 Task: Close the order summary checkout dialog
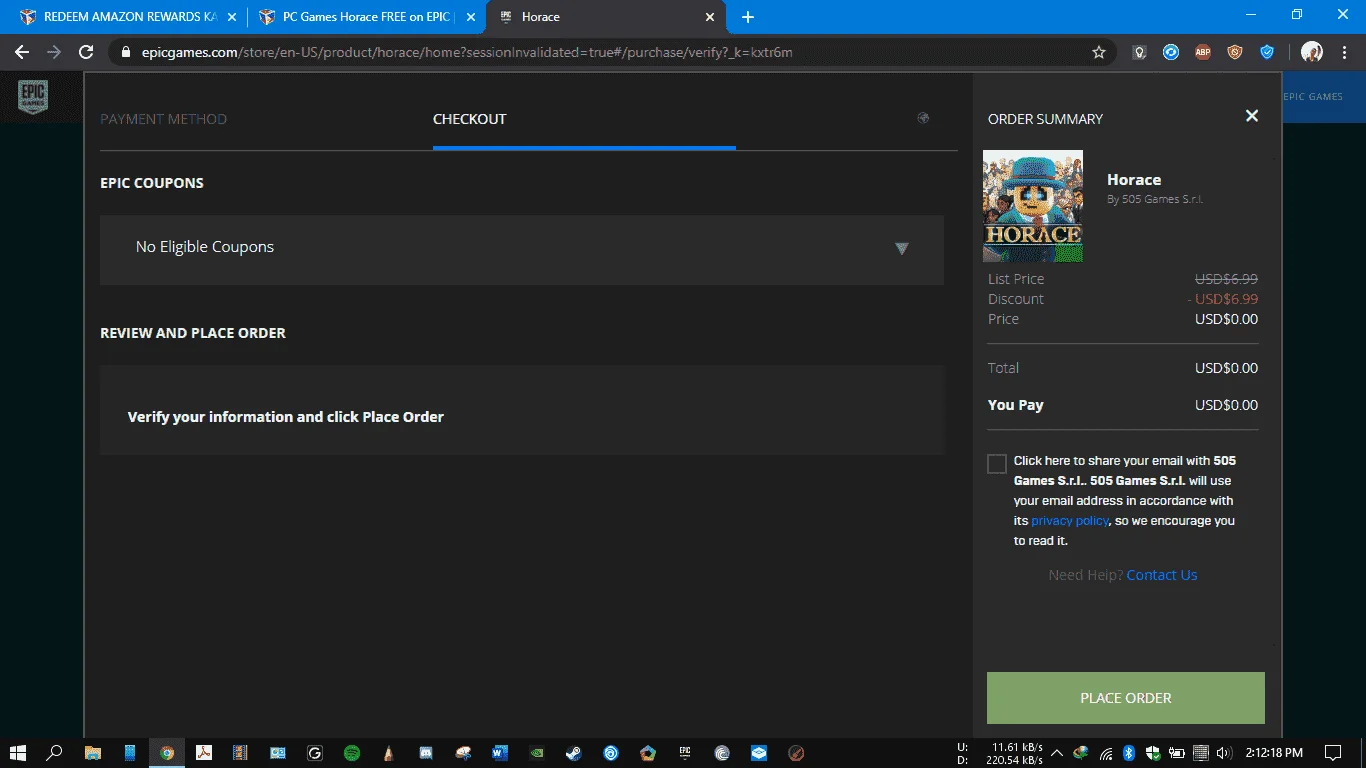(x=1251, y=116)
